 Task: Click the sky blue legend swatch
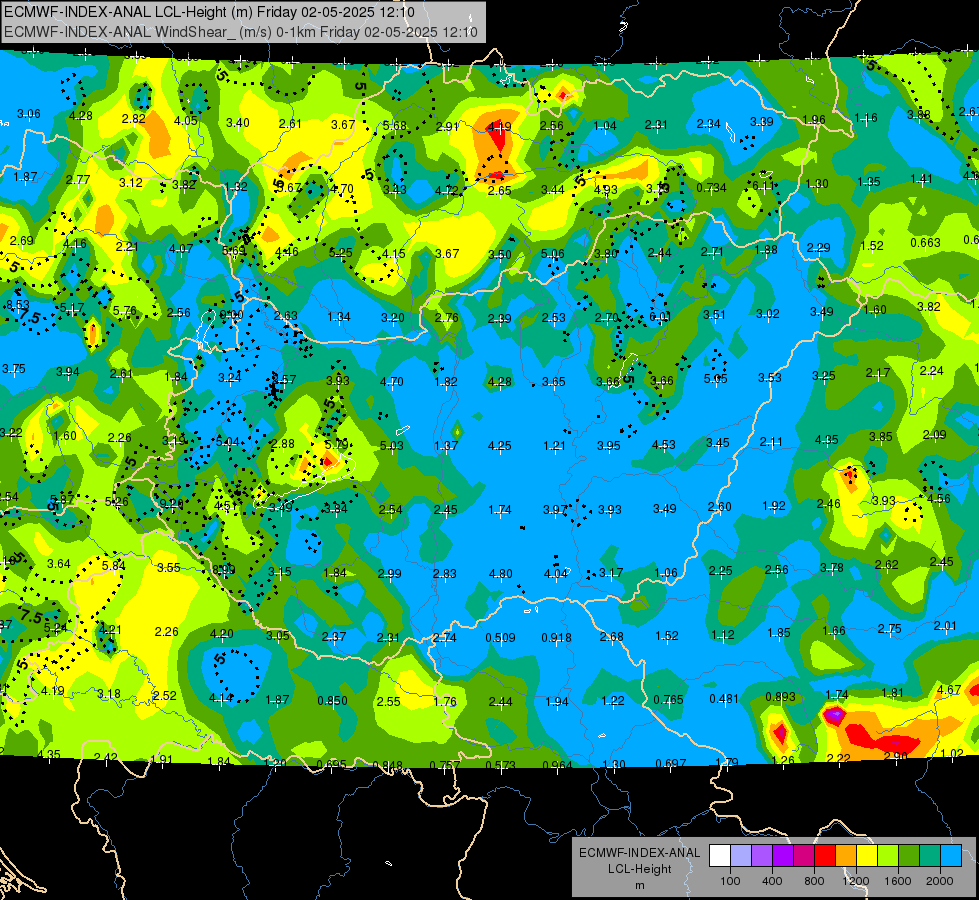951,855
